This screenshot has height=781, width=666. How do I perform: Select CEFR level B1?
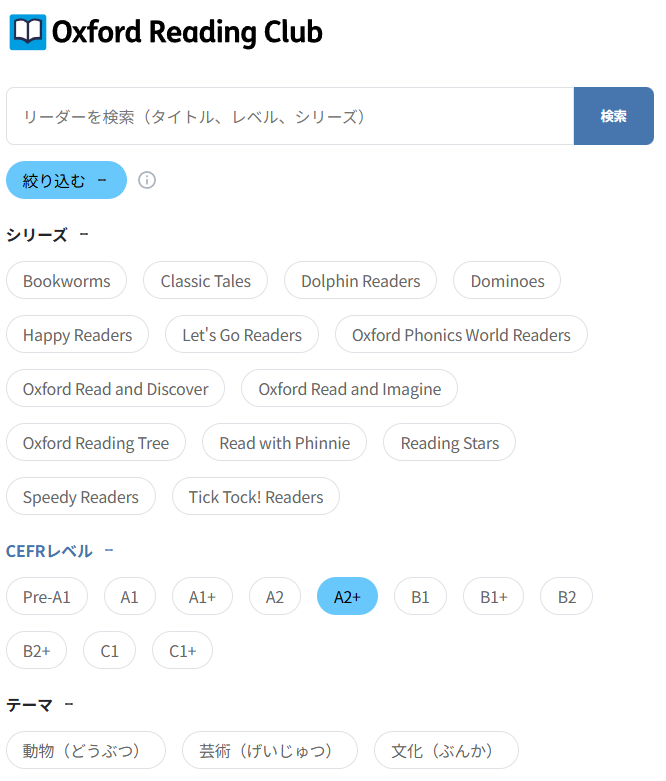[420, 596]
